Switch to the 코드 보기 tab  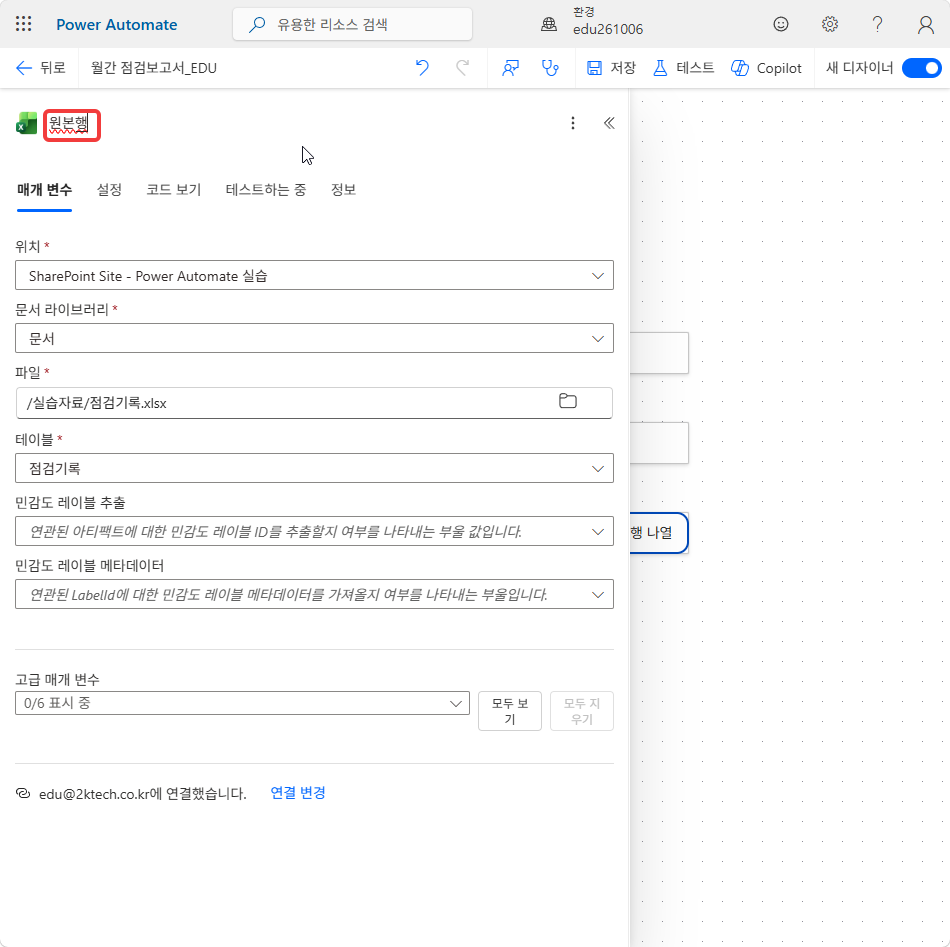[x=173, y=190]
